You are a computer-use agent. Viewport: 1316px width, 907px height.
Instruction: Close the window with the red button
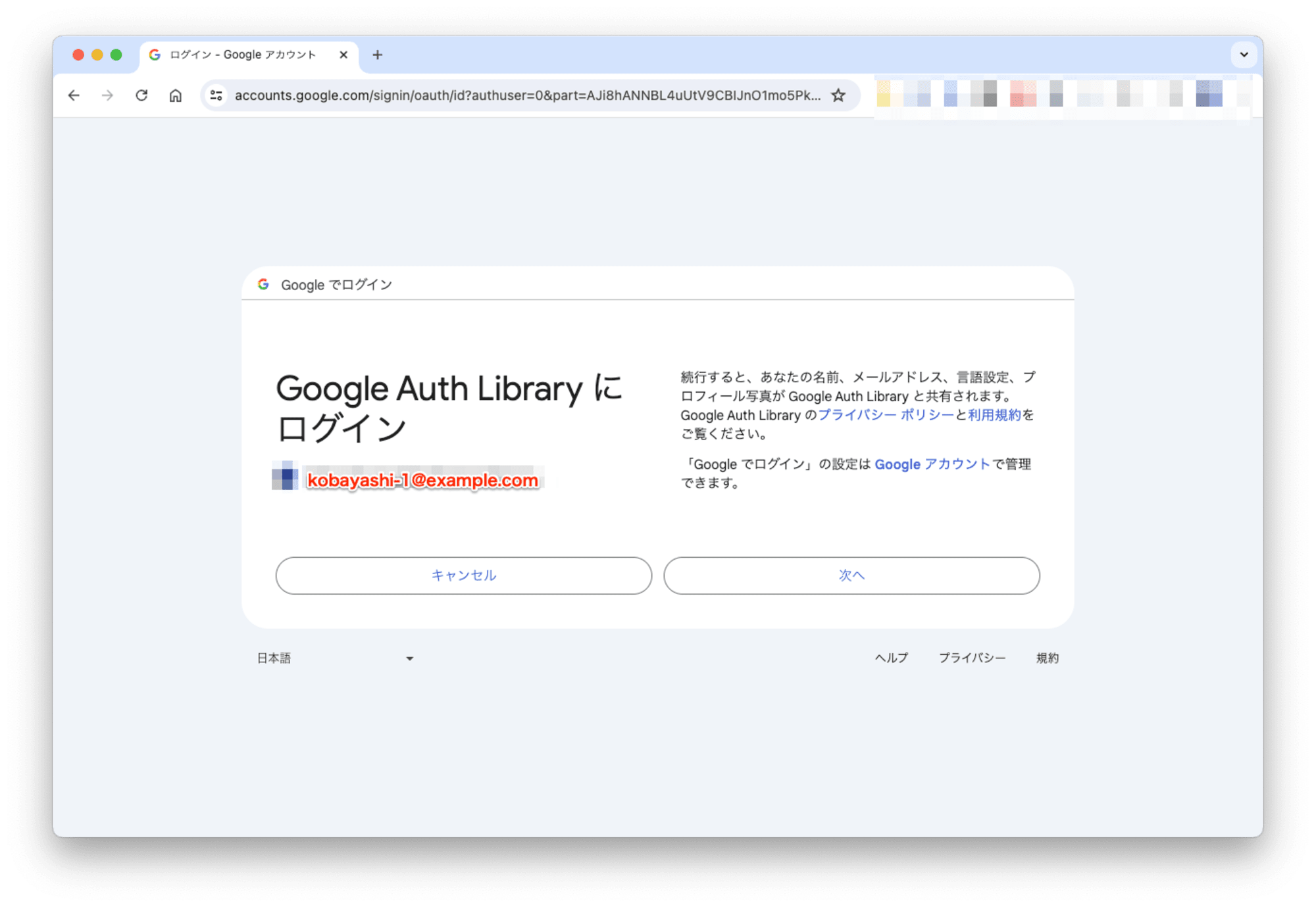click(78, 55)
